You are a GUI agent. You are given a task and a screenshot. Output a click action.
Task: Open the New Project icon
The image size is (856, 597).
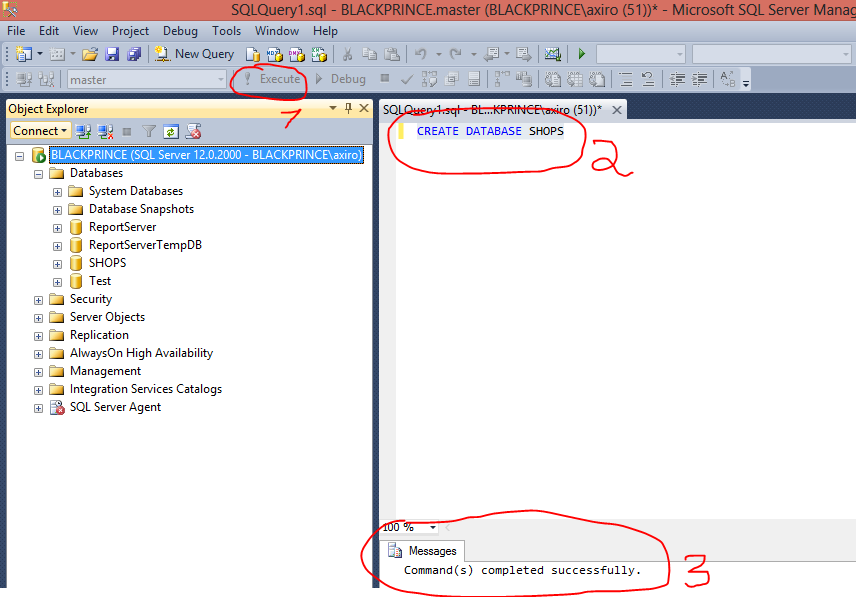(x=23, y=54)
